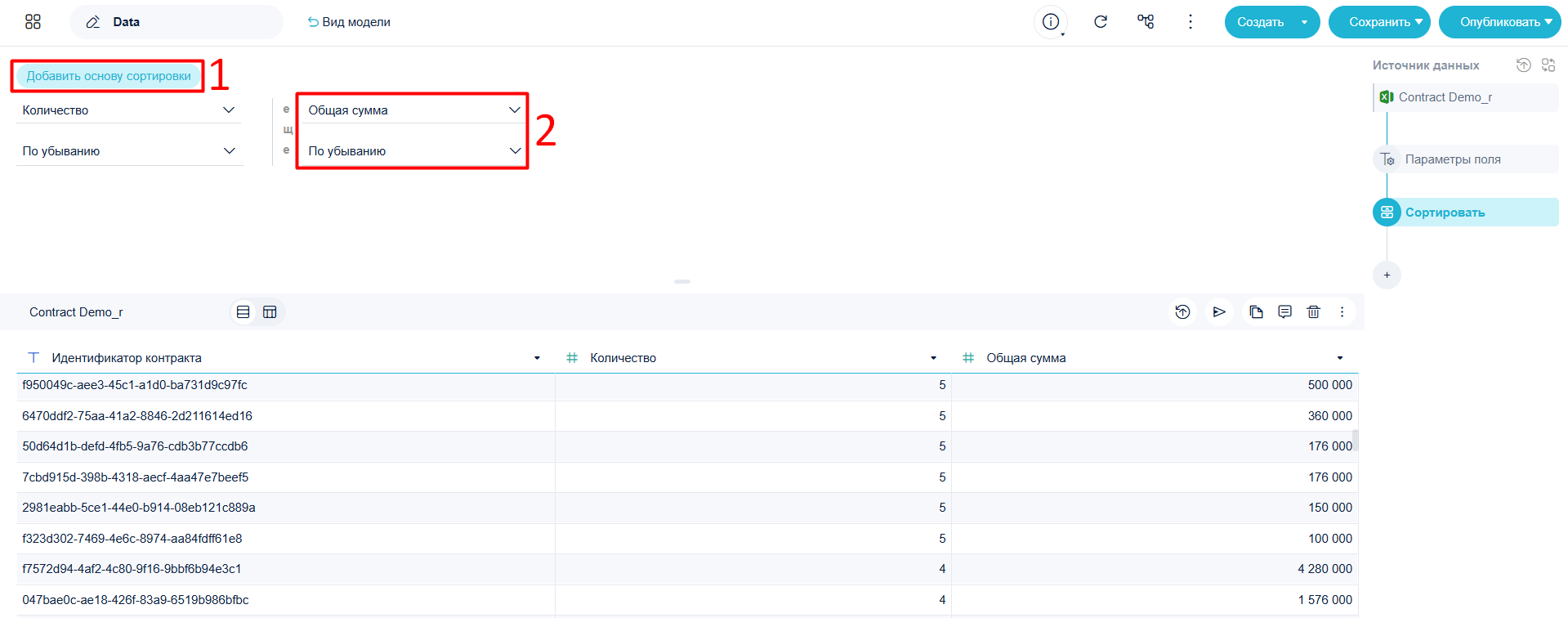This screenshot has height=618, width=1568.
Task: Open the apps grid menu icon
Action: click(x=33, y=22)
